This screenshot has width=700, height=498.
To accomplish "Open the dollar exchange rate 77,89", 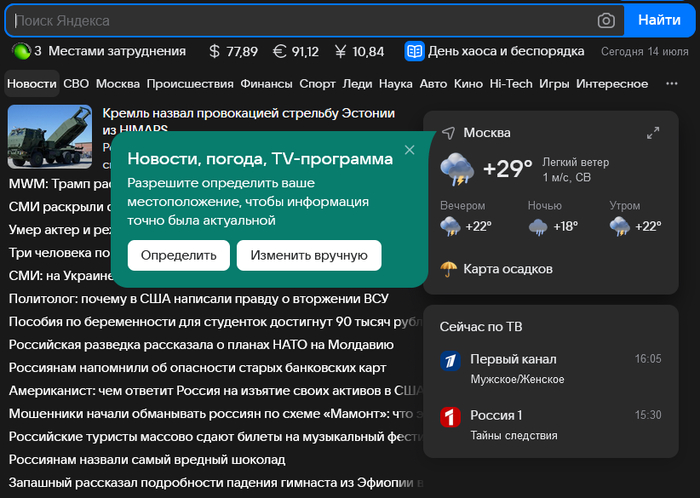I will (233, 52).
